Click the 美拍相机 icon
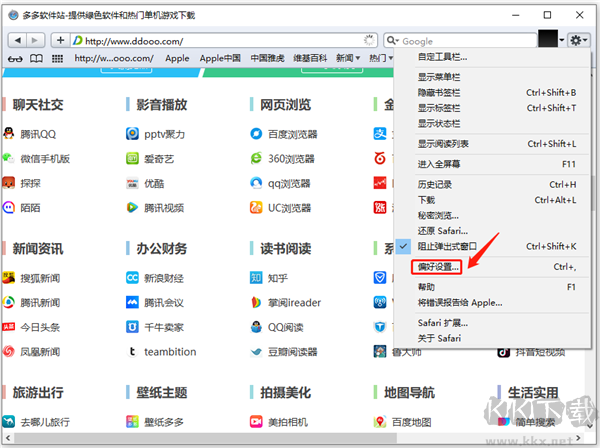 tap(256, 421)
